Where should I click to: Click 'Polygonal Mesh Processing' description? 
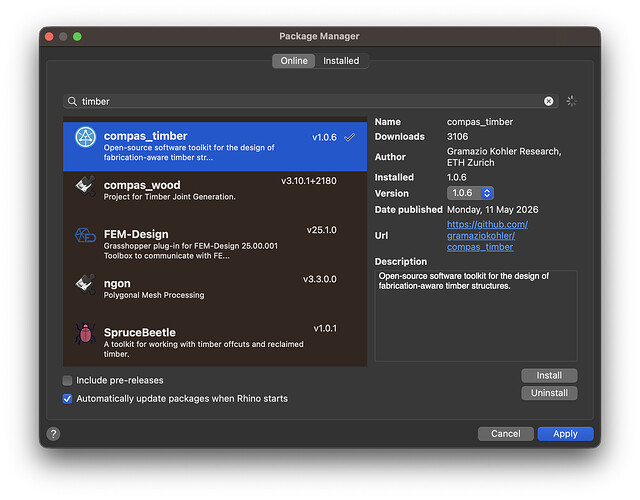(154, 295)
